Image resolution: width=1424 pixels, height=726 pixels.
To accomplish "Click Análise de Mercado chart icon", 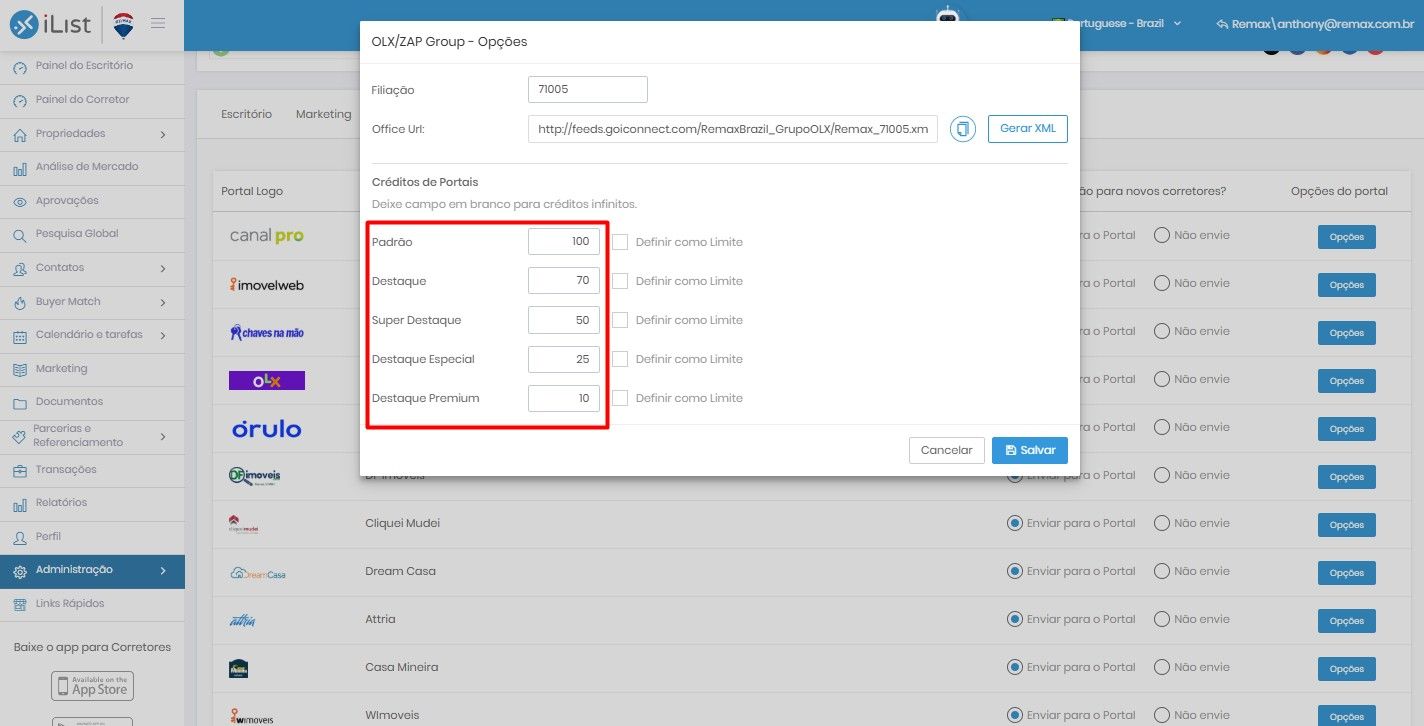I will tap(20, 168).
